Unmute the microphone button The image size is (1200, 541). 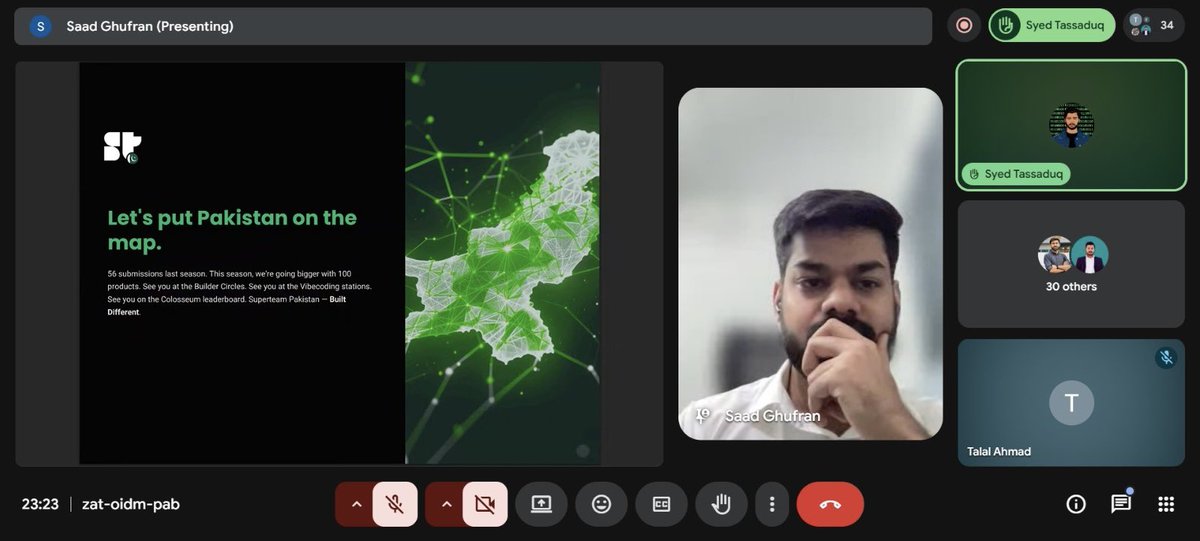click(x=395, y=504)
